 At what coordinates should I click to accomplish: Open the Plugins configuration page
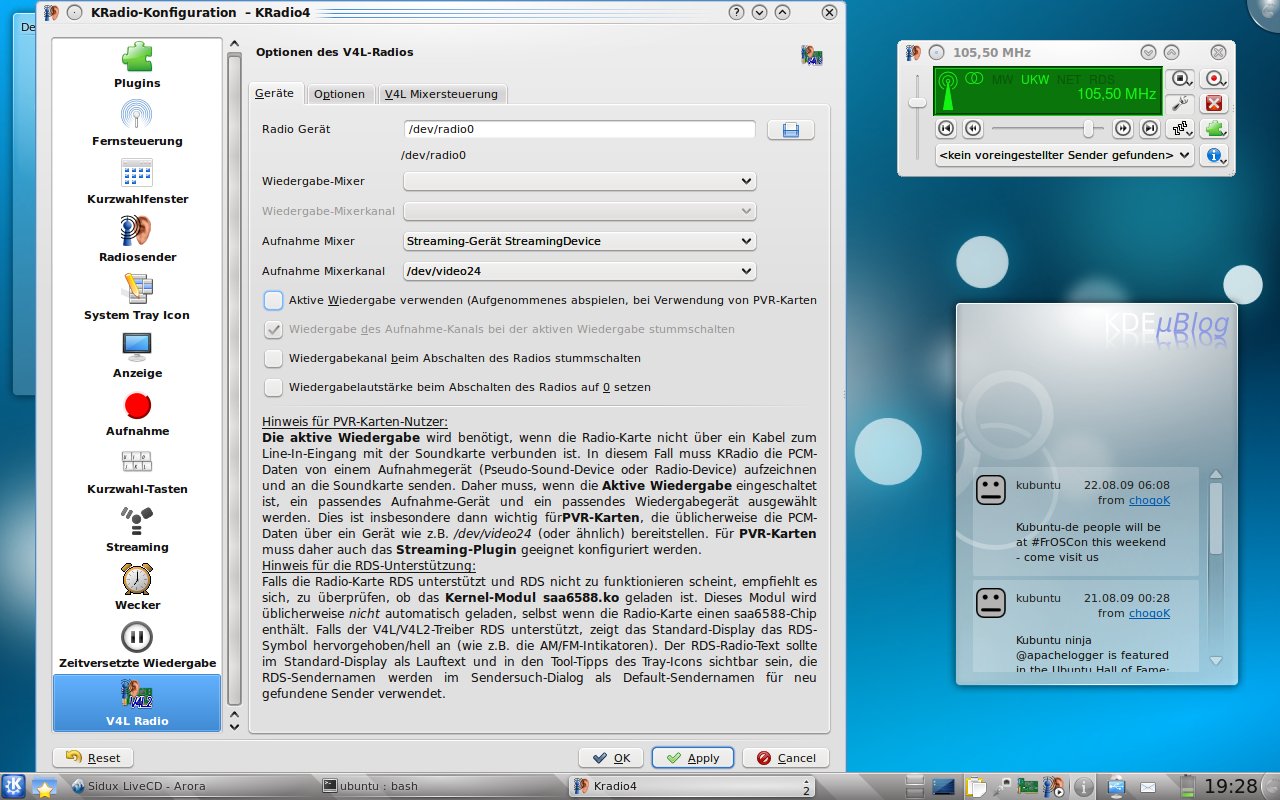(x=137, y=66)
